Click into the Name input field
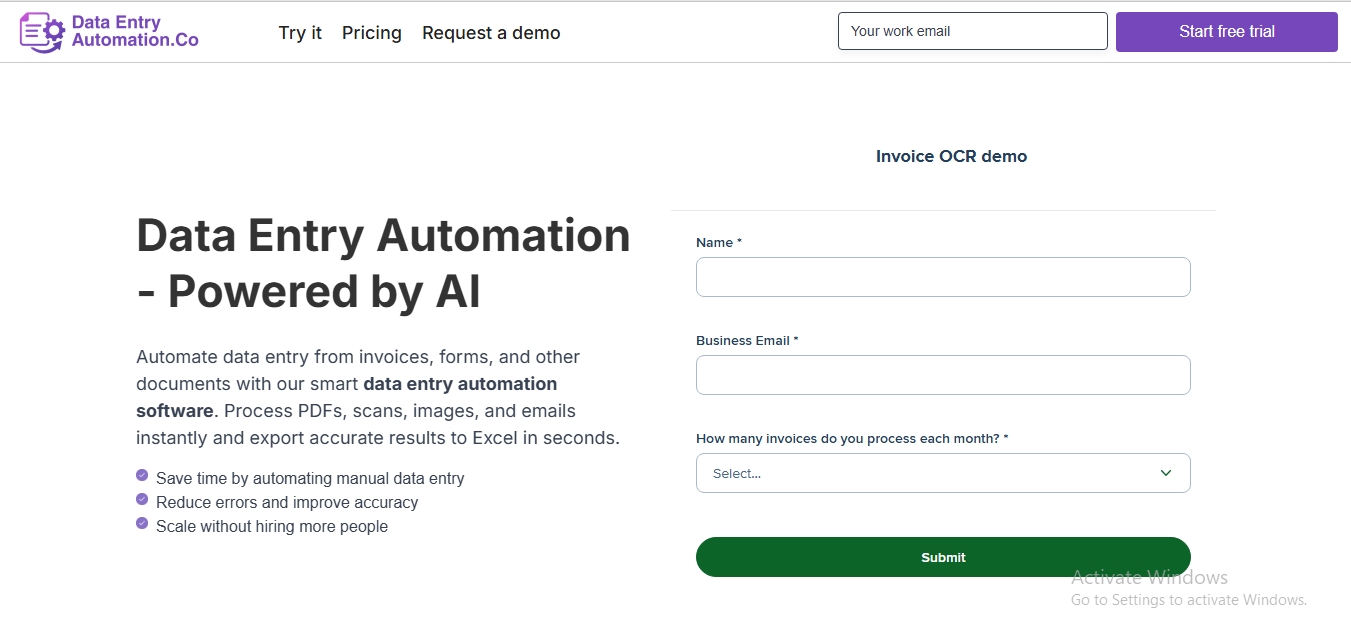 pos(943,277)
